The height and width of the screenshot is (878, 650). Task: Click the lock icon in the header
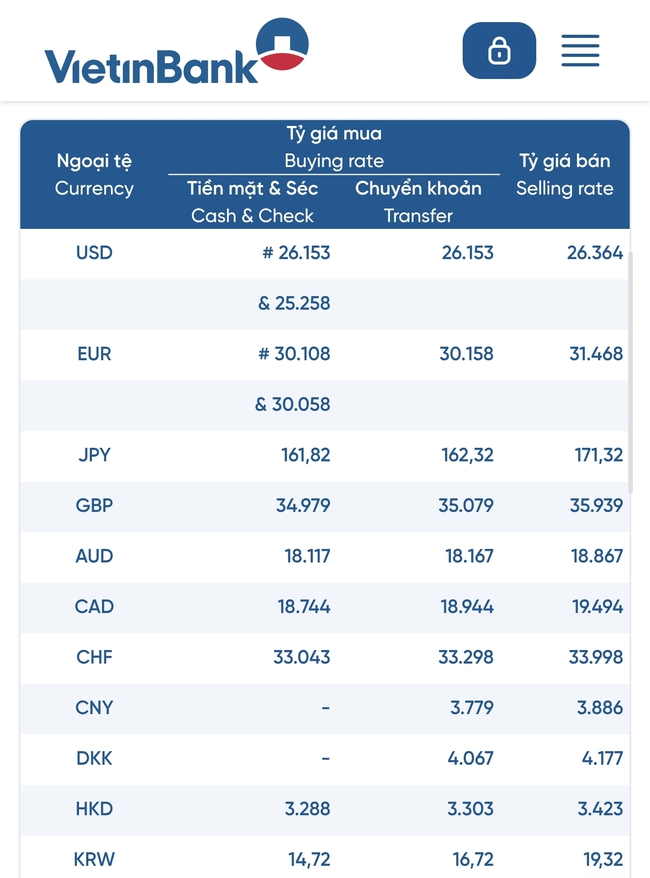tap(499, 50)
